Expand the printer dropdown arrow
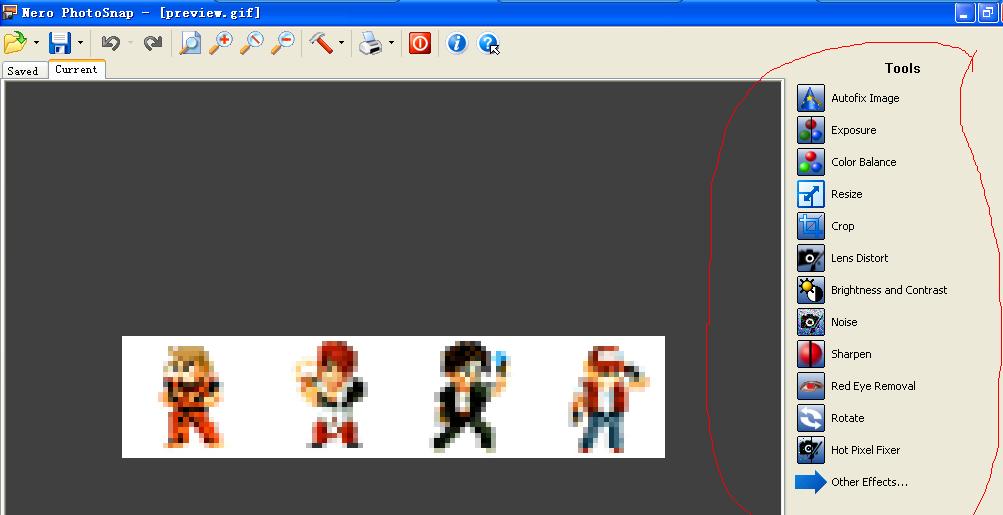The image size is (1003, 515). click(x=391, y=43)
